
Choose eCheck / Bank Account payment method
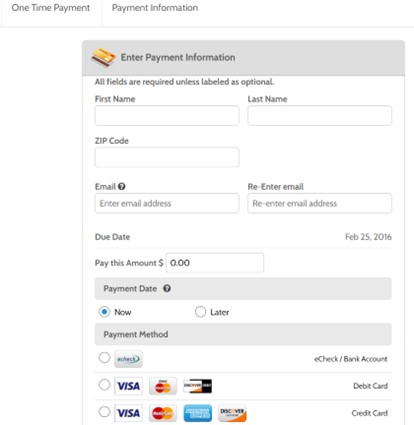[x=104, y=358]
